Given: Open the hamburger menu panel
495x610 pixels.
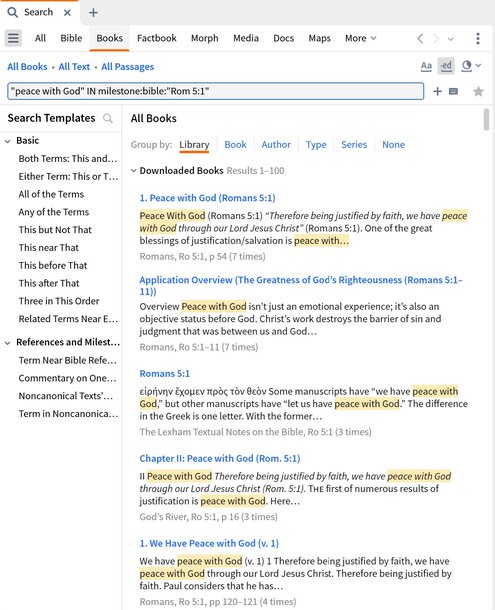Looking at the screenshot, I should coord(13,38).
